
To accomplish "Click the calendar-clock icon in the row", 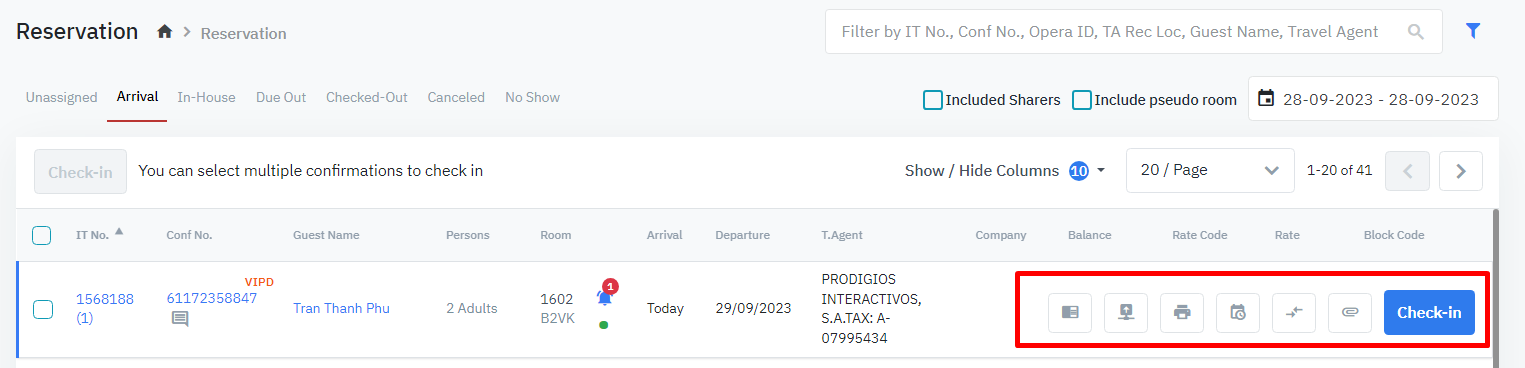I will (1238, 312).
